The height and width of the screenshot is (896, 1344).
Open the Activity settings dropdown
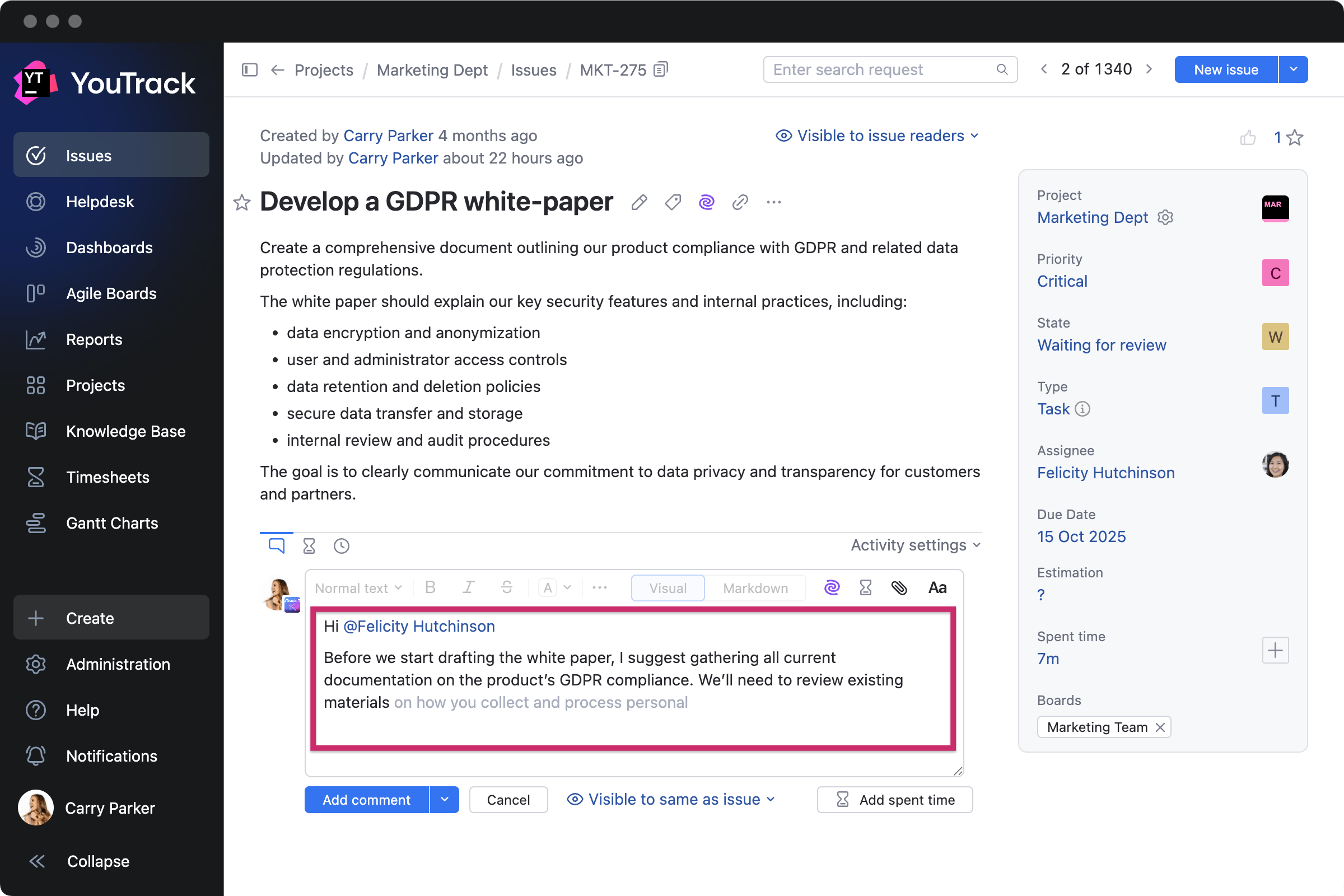915,545
